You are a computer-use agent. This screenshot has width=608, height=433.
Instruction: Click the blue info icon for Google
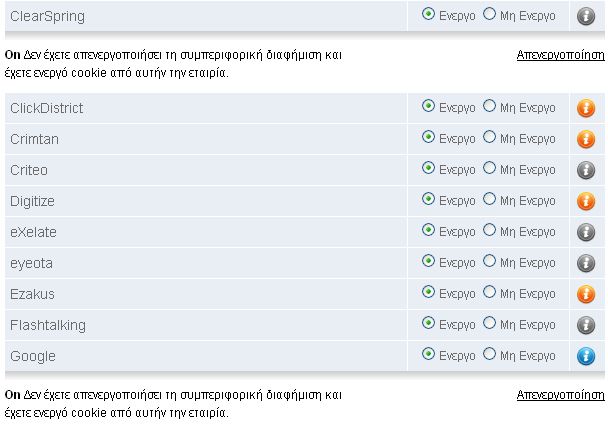pos(586,356)
